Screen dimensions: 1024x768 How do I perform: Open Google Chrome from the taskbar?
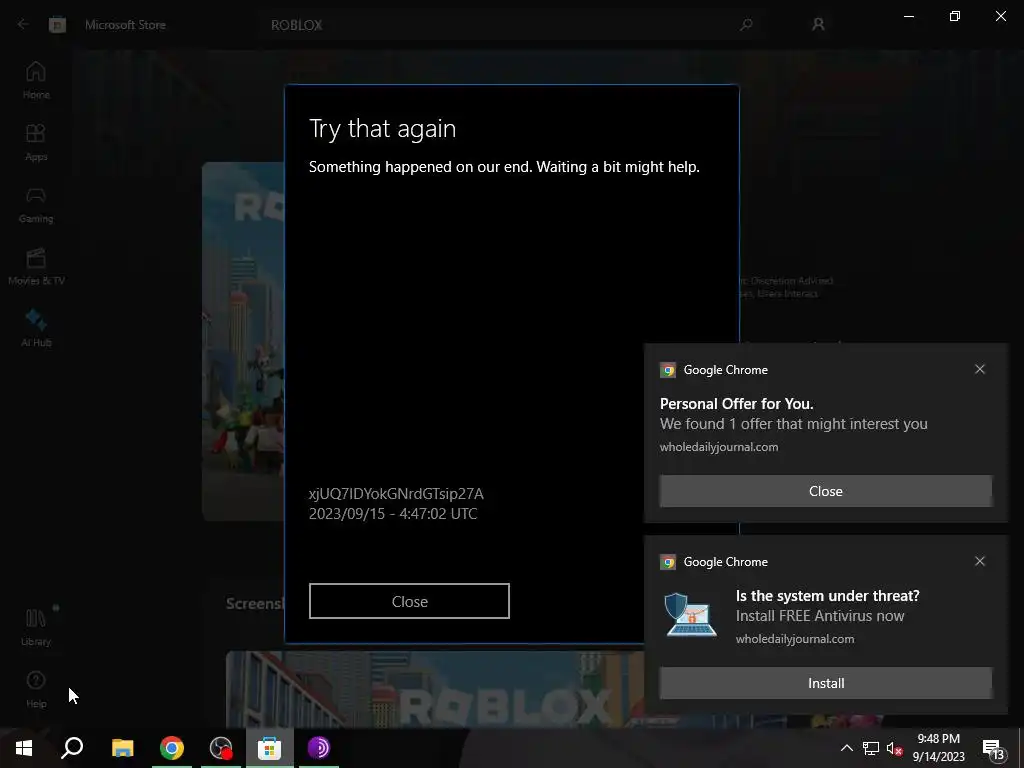pos(172,748)
